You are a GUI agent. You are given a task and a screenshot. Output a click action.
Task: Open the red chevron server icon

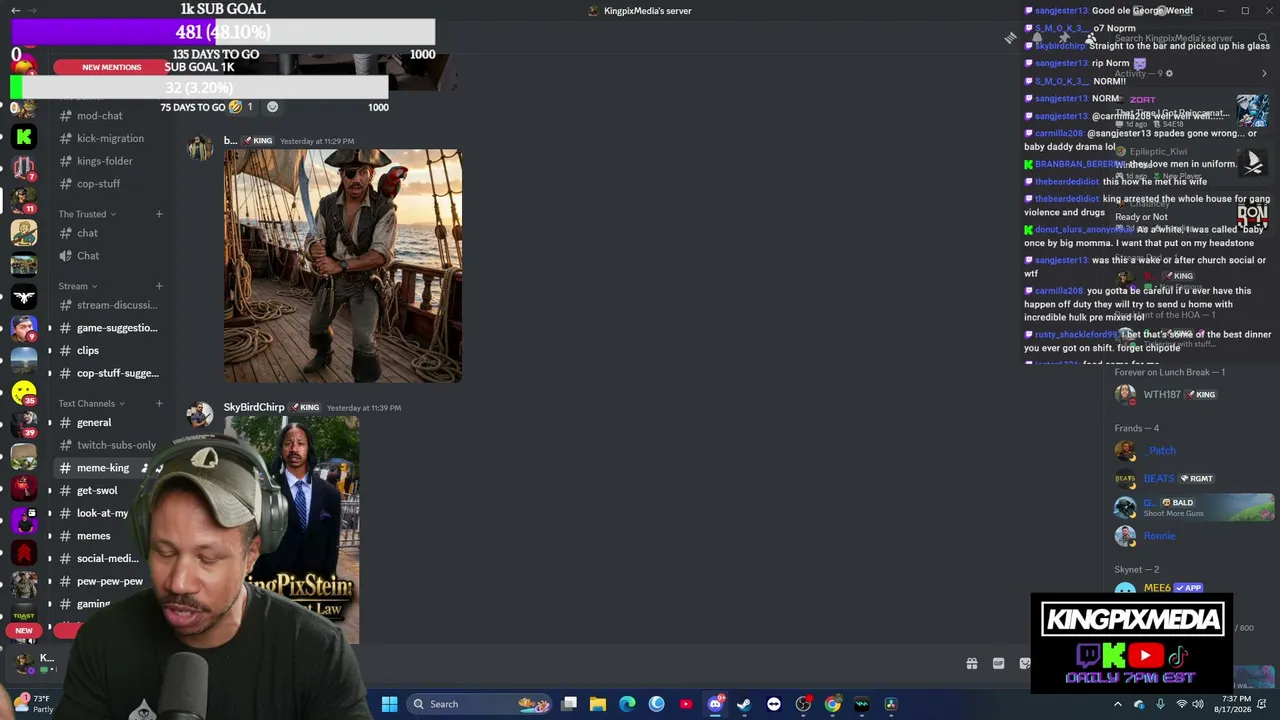(x=24, y=553)
